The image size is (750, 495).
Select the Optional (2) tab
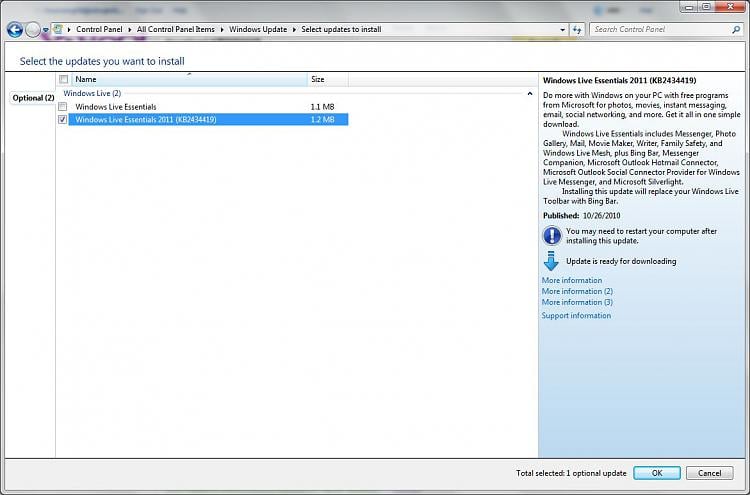coord(33,98)
